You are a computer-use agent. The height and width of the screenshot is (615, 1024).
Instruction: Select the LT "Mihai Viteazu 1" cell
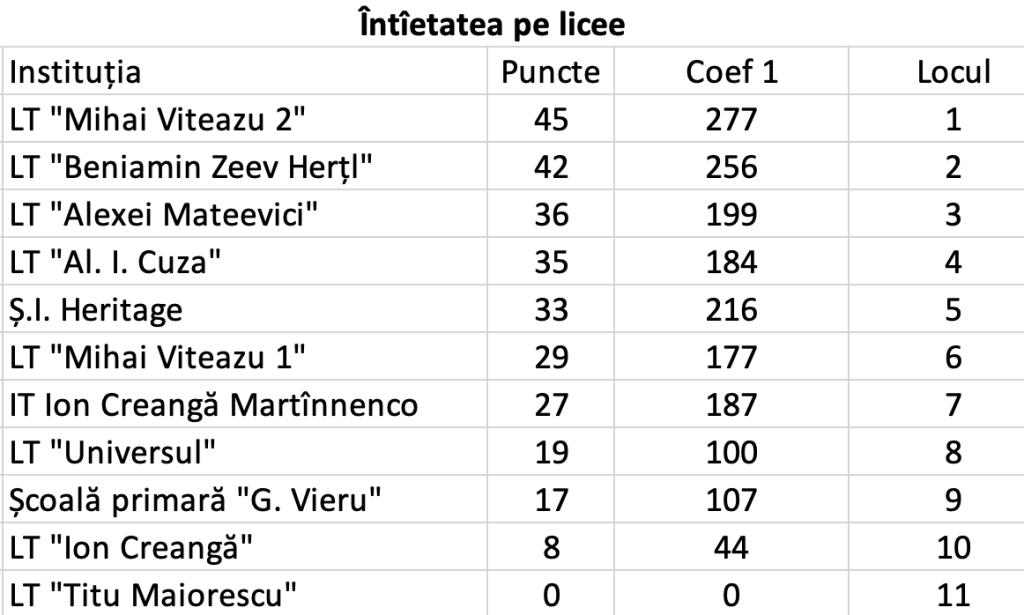click(x=157, y=358)
